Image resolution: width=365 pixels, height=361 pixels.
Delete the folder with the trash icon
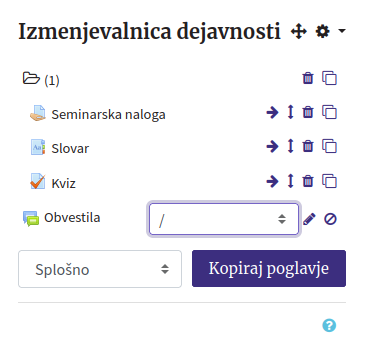tap(308, 78)
